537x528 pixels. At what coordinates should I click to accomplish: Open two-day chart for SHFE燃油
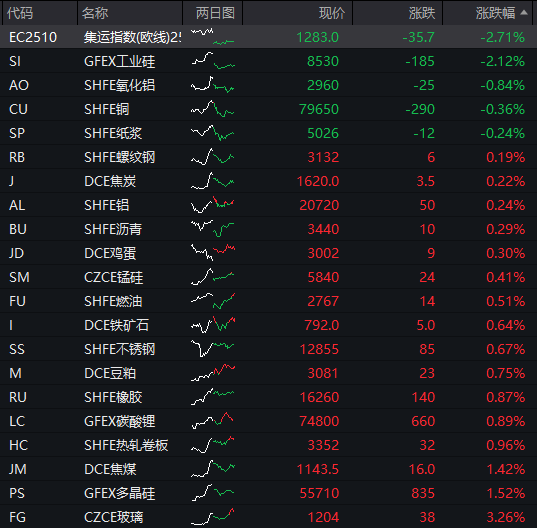click(x=213, y=301)
